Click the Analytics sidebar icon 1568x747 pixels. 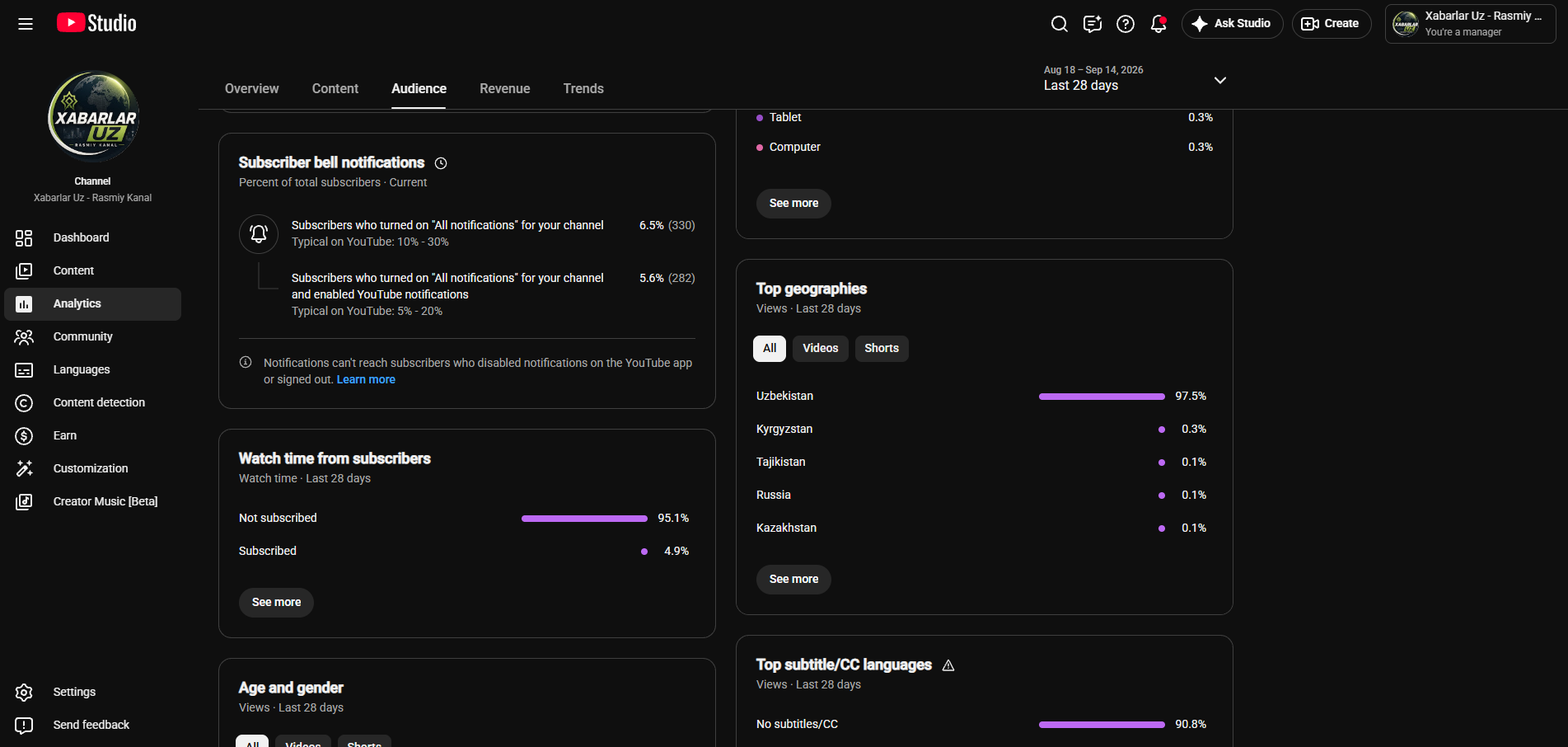(x=24, y=304)
